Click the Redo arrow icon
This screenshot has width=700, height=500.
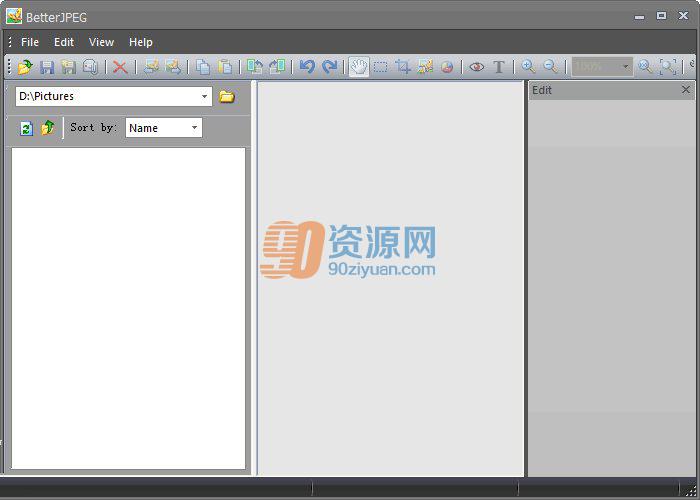[x=329, y=67]
